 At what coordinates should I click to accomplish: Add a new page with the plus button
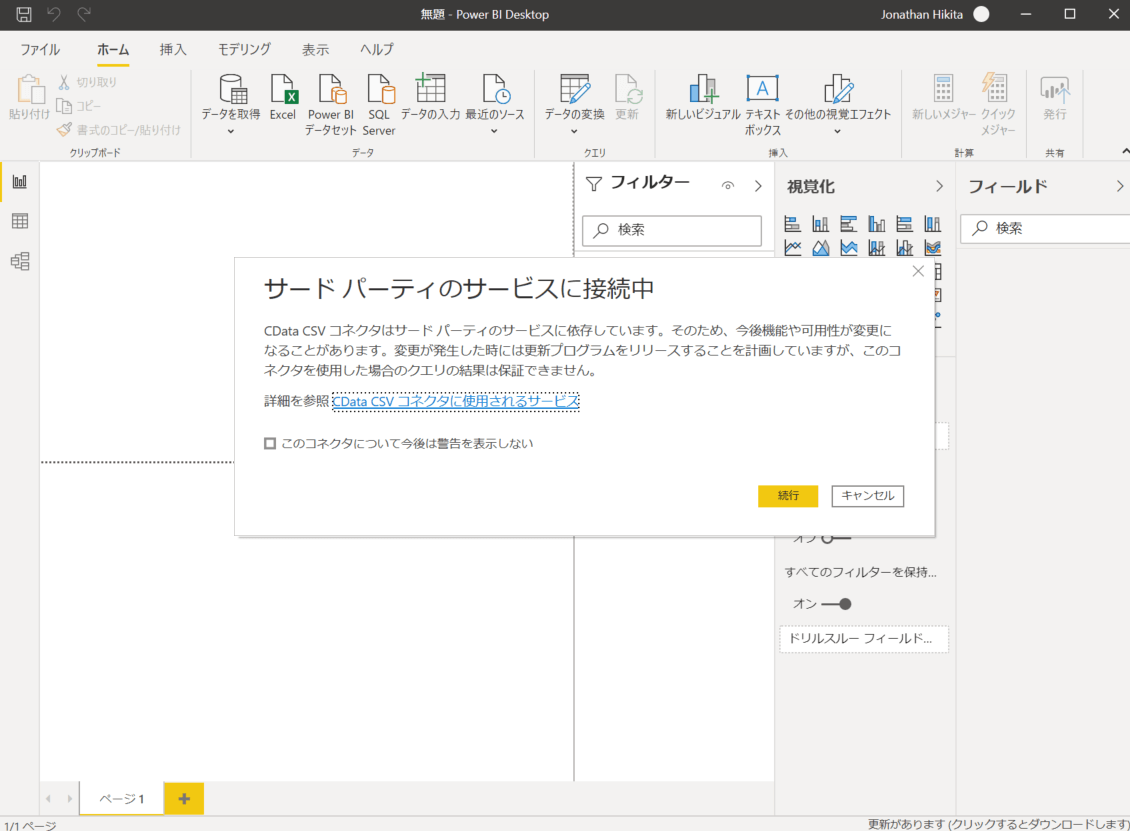[x=184, y=799]
